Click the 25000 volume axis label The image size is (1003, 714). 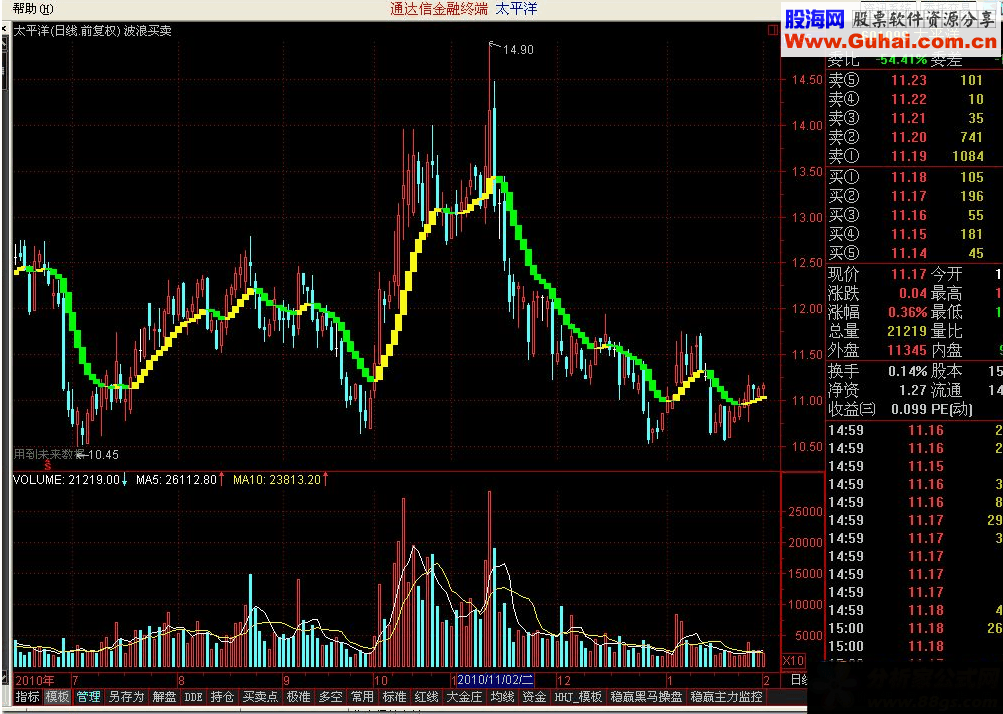(805, 512)
